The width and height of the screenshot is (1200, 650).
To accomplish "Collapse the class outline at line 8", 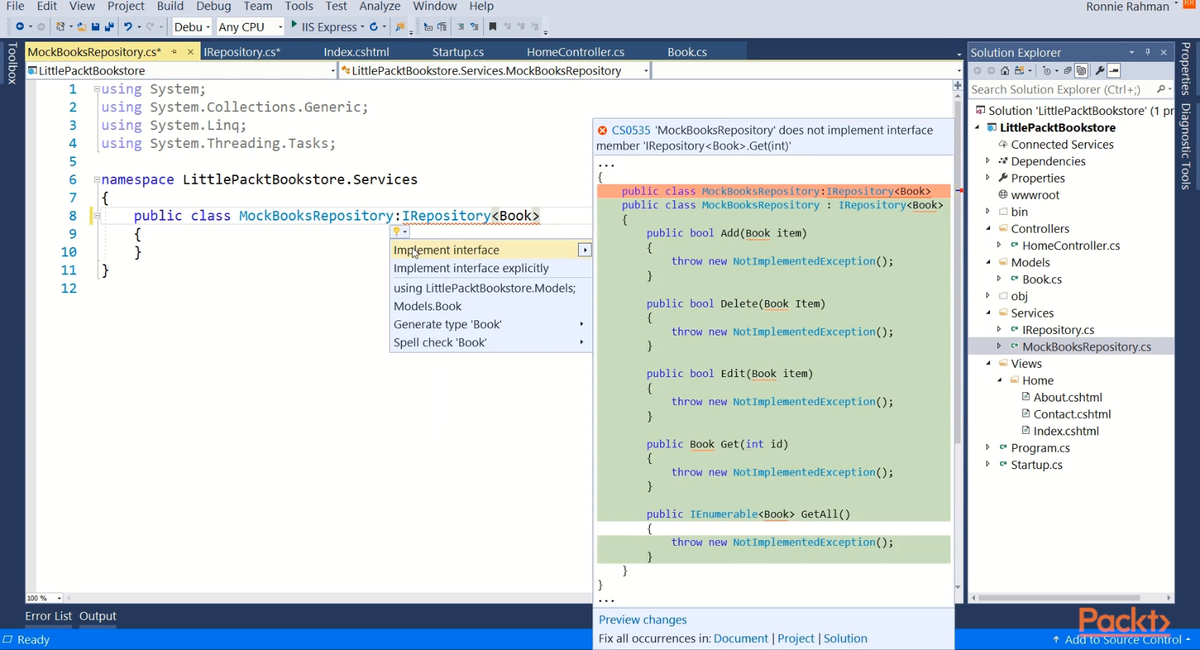I will (97, 216).
